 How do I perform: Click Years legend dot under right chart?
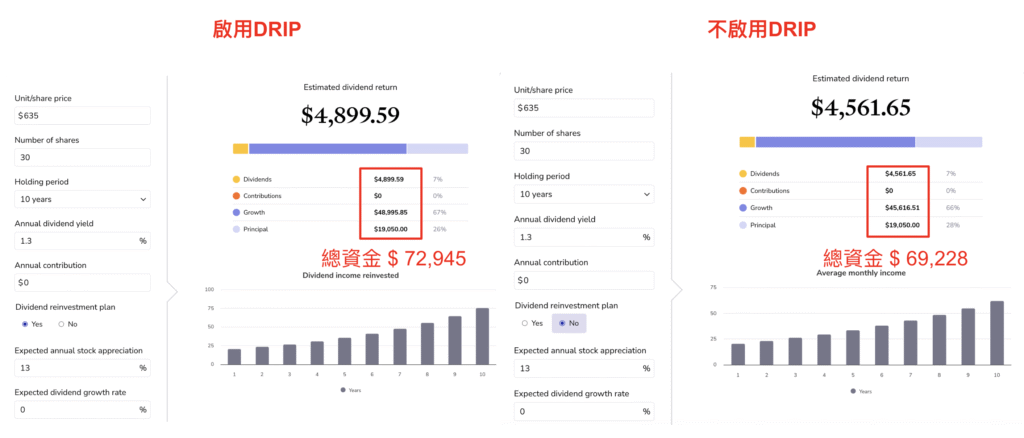pos(853,391)
